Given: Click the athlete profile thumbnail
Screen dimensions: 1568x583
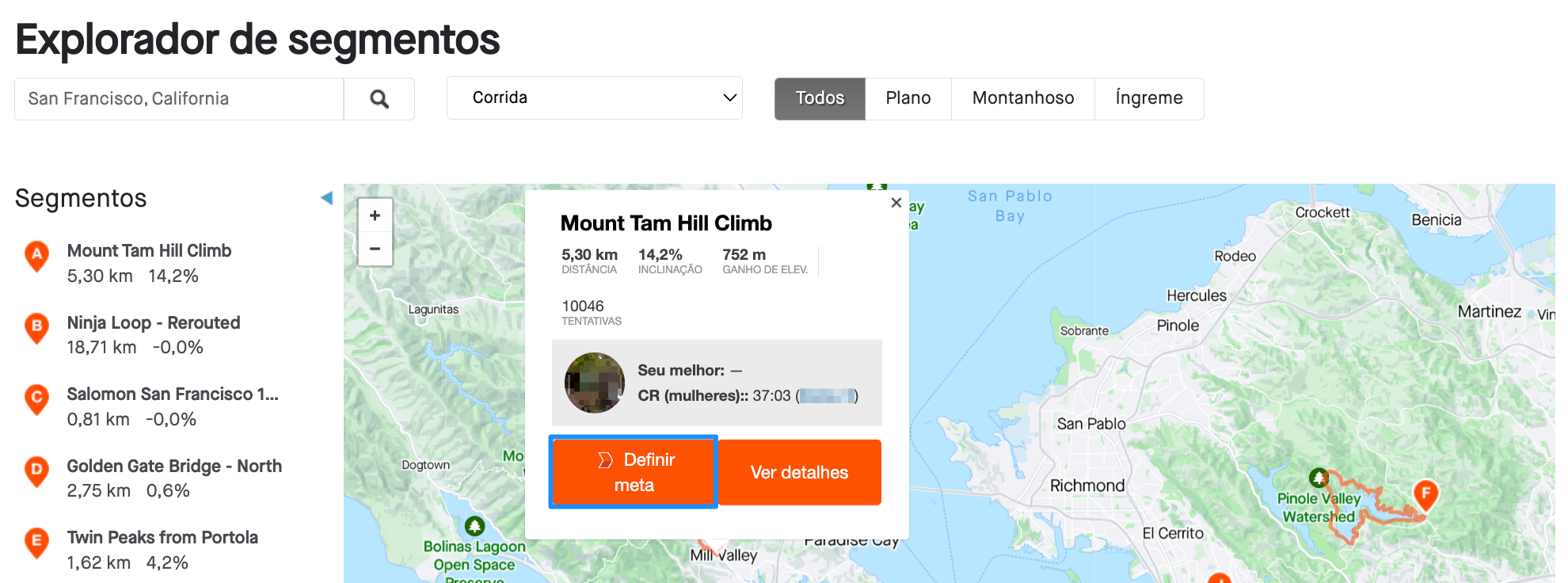Looking at the screenshot, I should click(x=595, y=383).
